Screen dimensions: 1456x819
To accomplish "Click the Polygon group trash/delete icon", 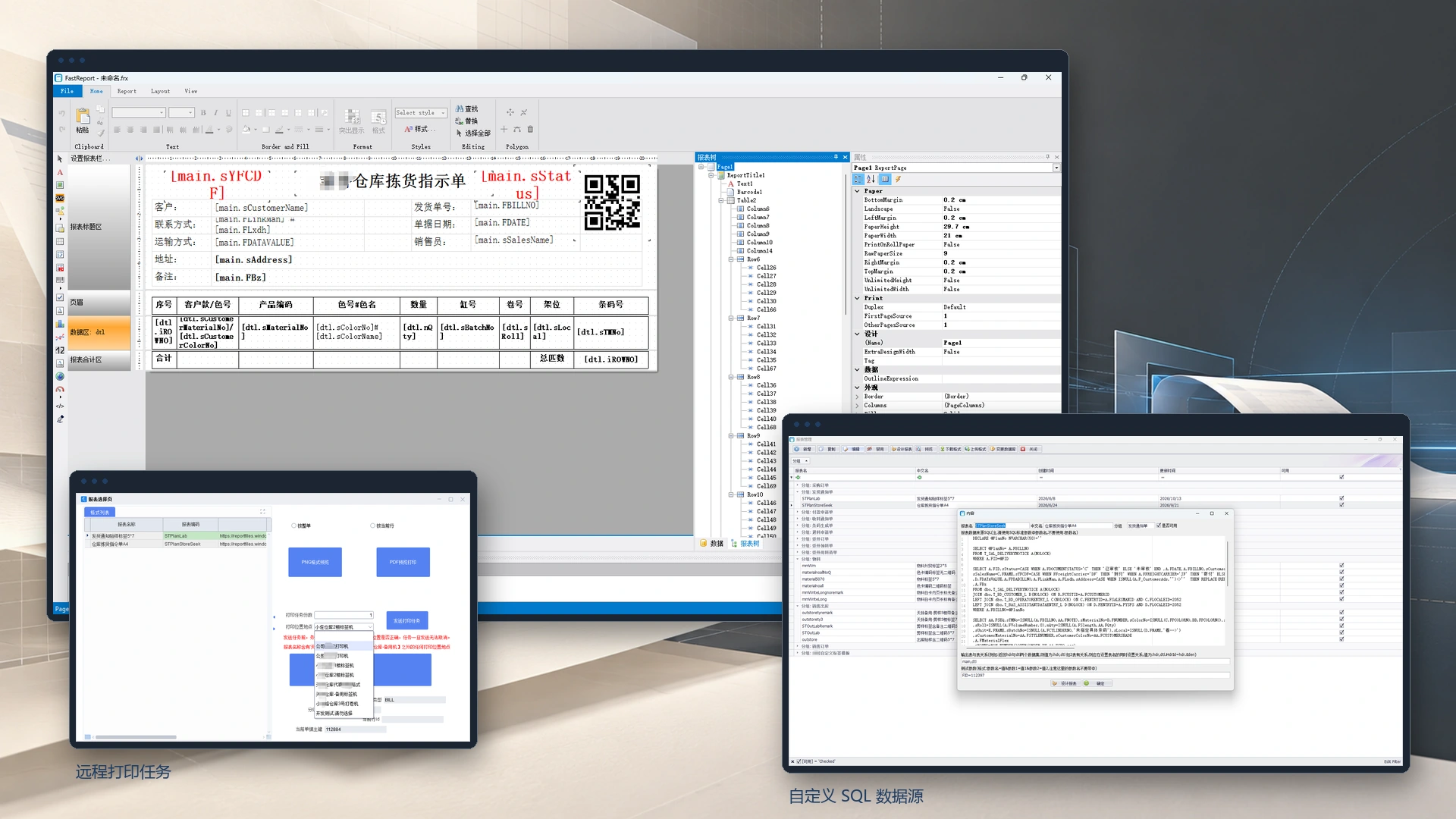I will [530, 130].
